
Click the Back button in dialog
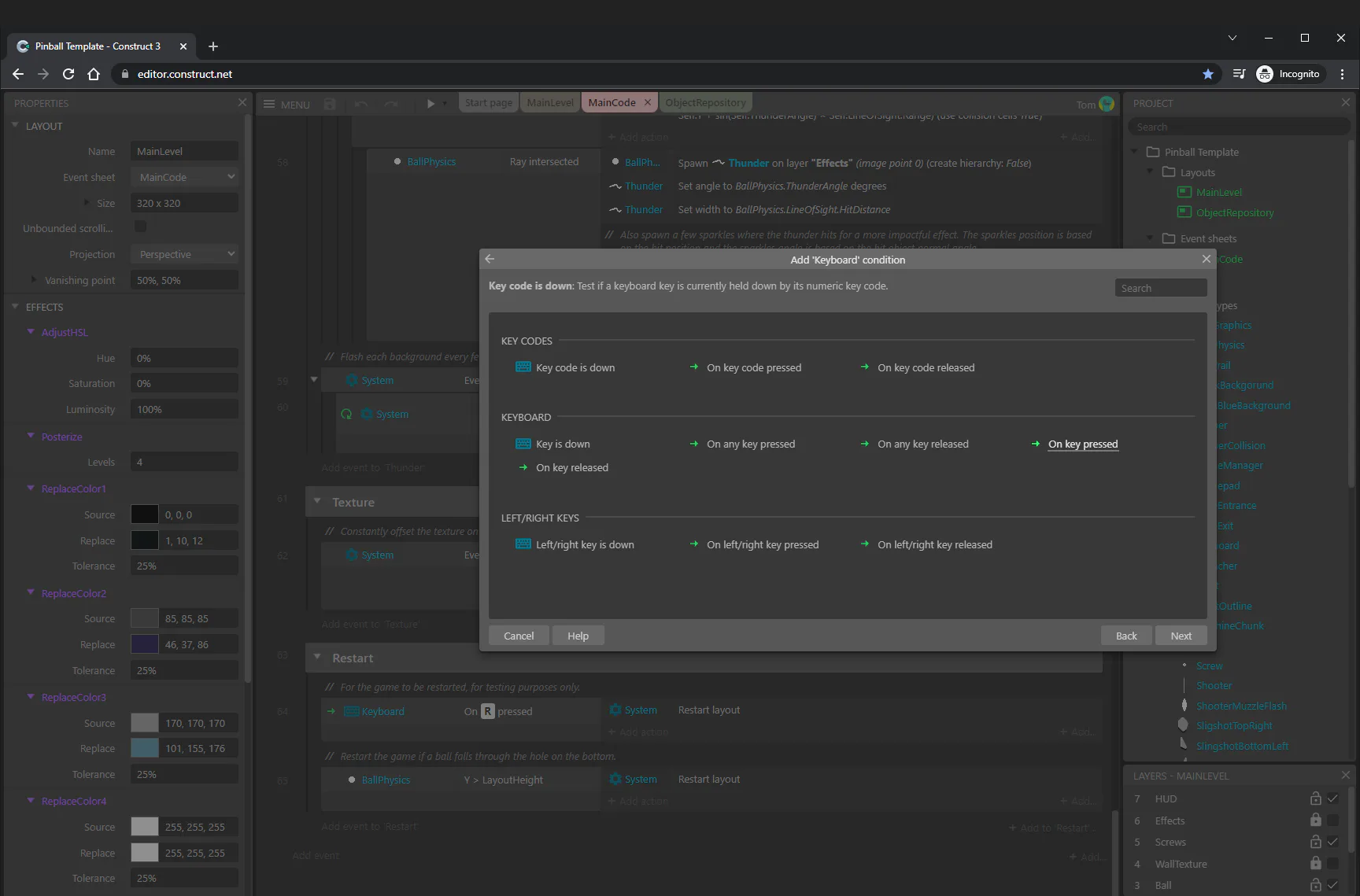pos(1126,636)
